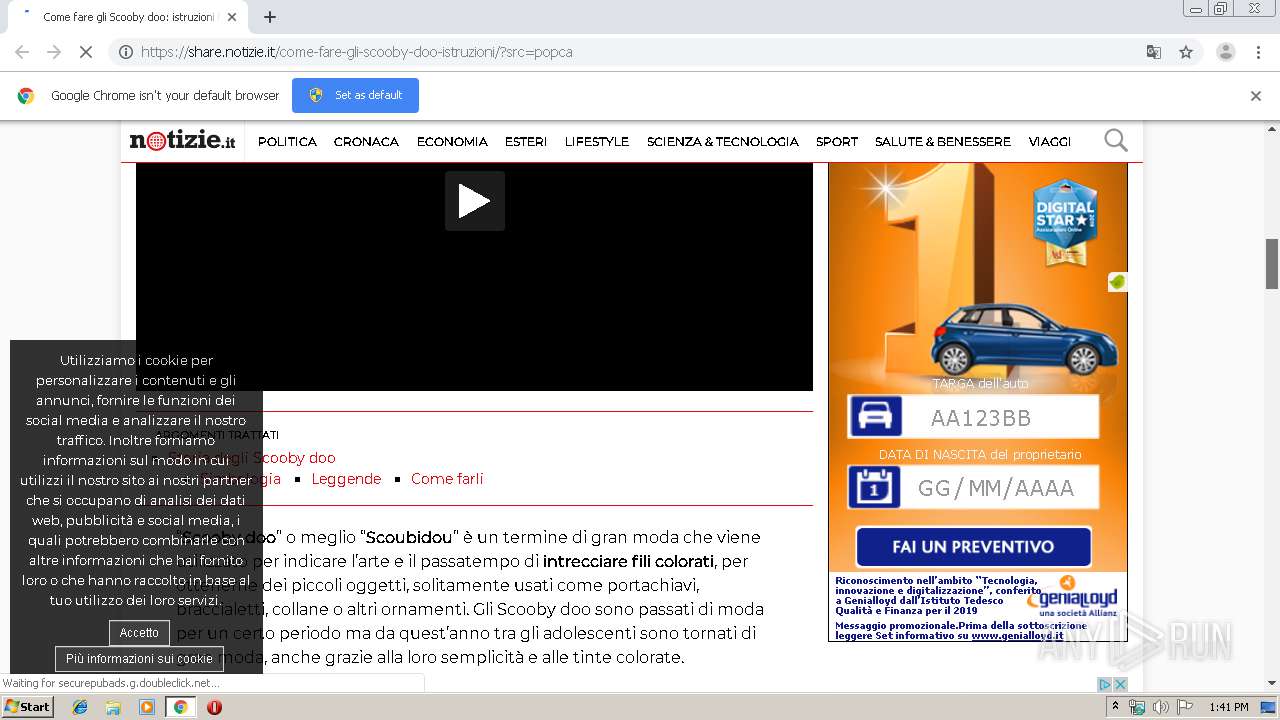The image size is (1280, 720).
Task: Open the volume tray icon
Action: click(1160, 707)
